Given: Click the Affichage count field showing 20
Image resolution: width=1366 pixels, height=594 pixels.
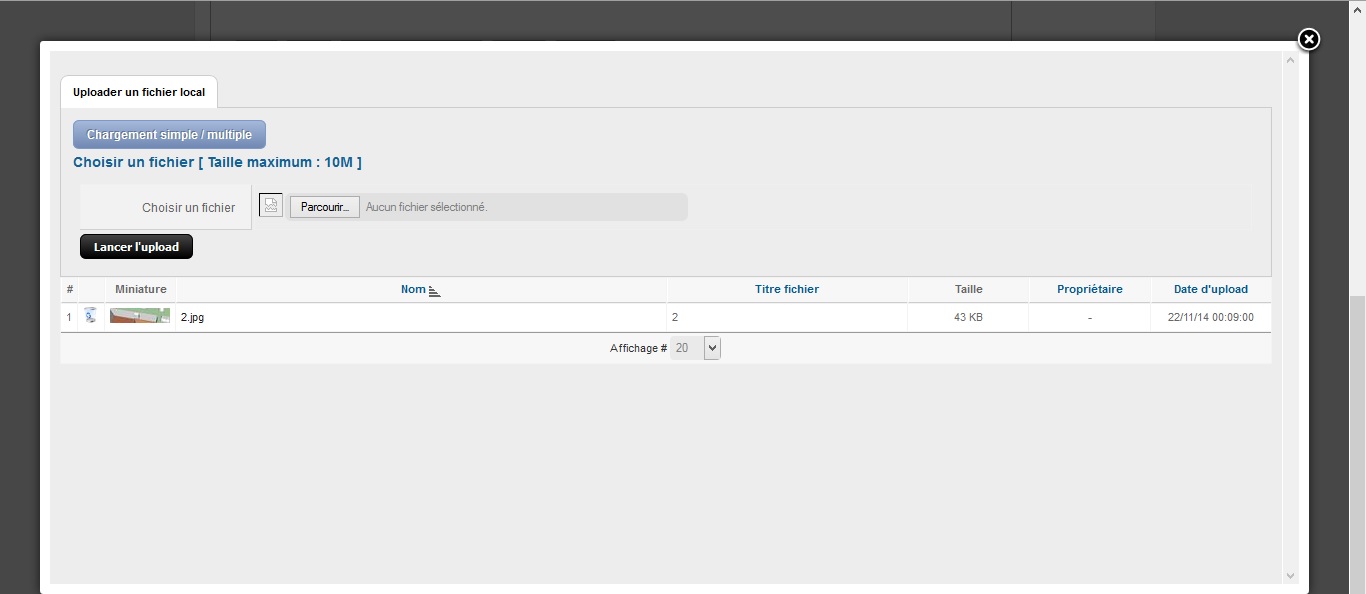Looking at the screenshot, I should pos(687,348).
